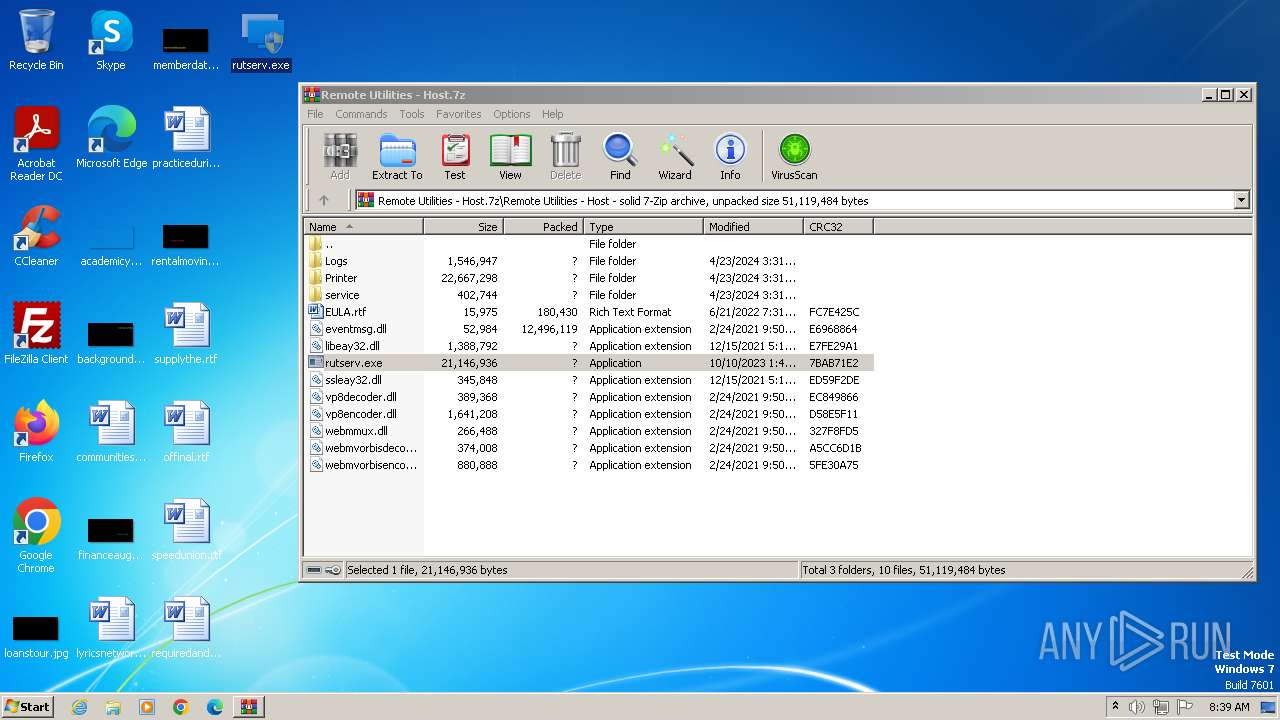Sort by the Size column header
The width and height of the screenshot is (1280, 720).
[464, 227]
